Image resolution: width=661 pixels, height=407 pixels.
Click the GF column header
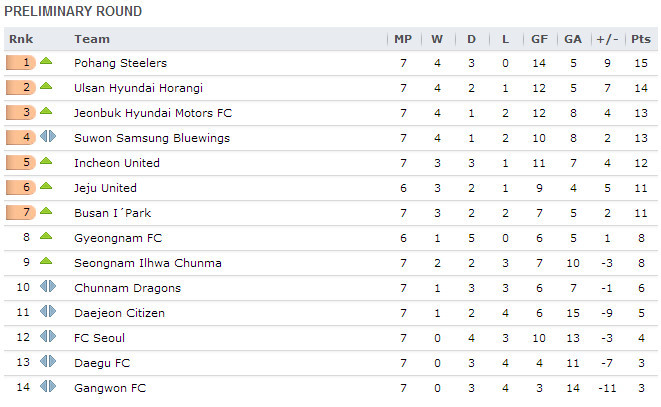[x=539, y=39]
